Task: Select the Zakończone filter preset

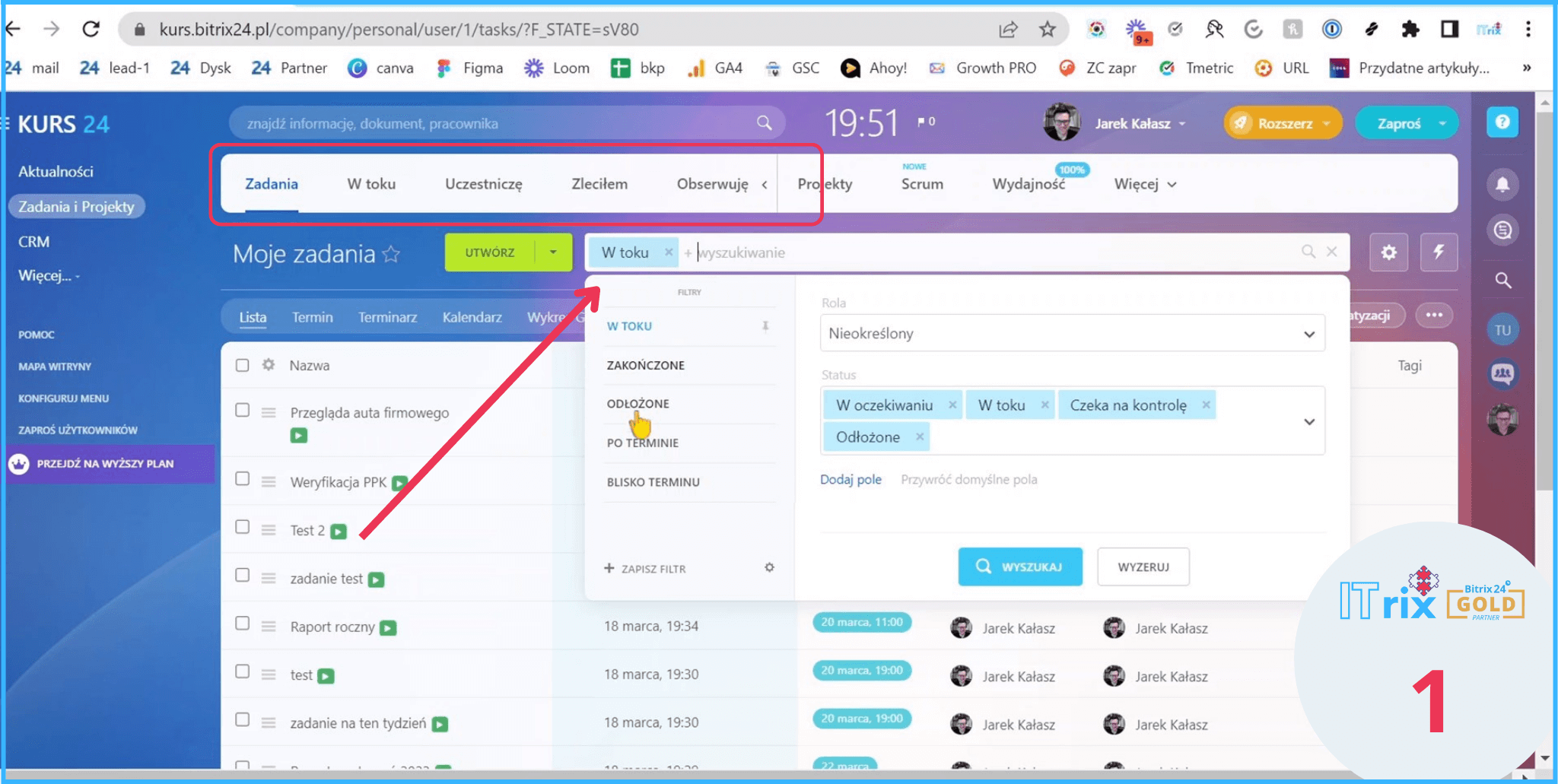Action: point(646,365)
